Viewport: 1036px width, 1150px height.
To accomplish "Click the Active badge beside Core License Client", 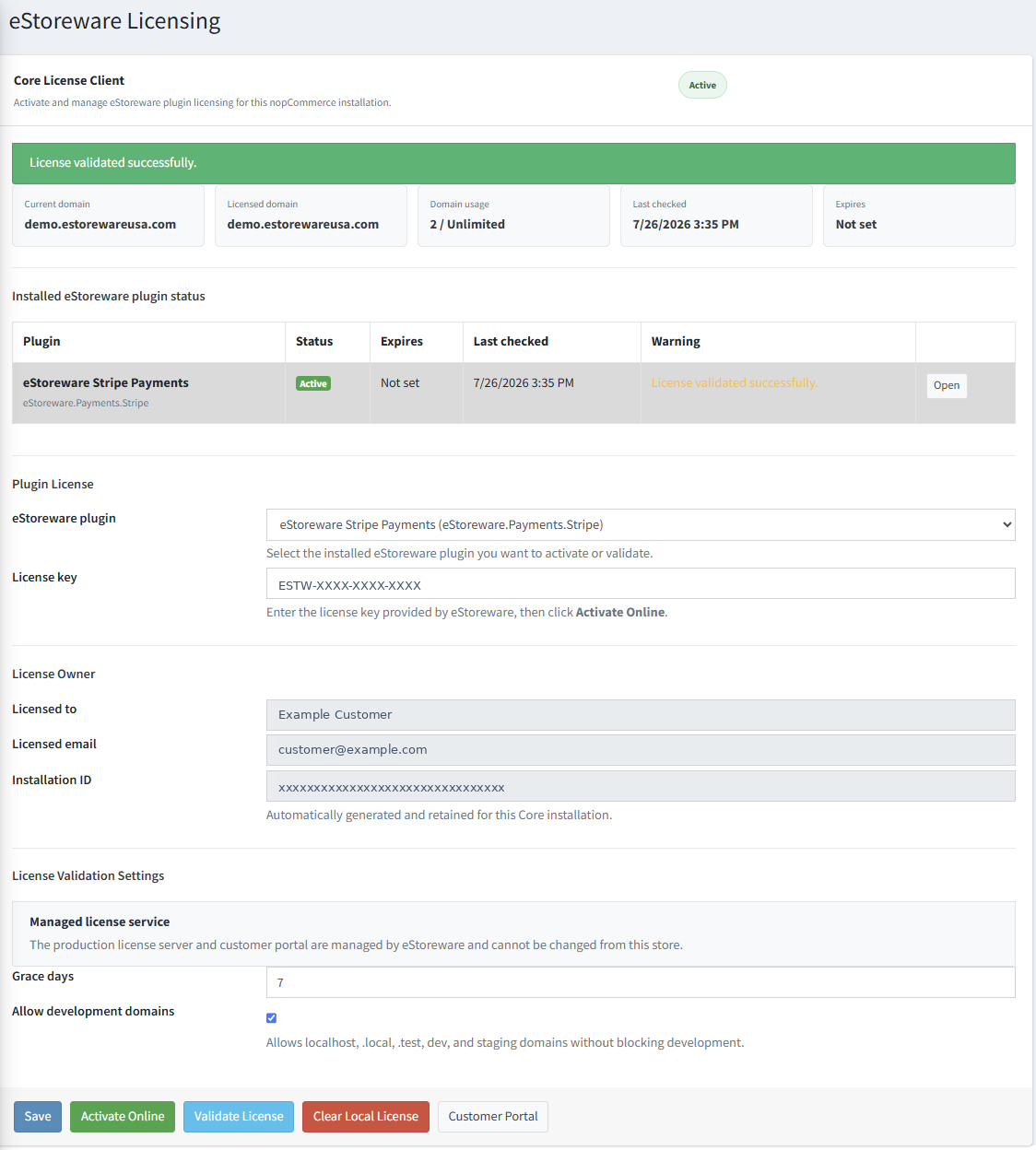I will 702,85.
